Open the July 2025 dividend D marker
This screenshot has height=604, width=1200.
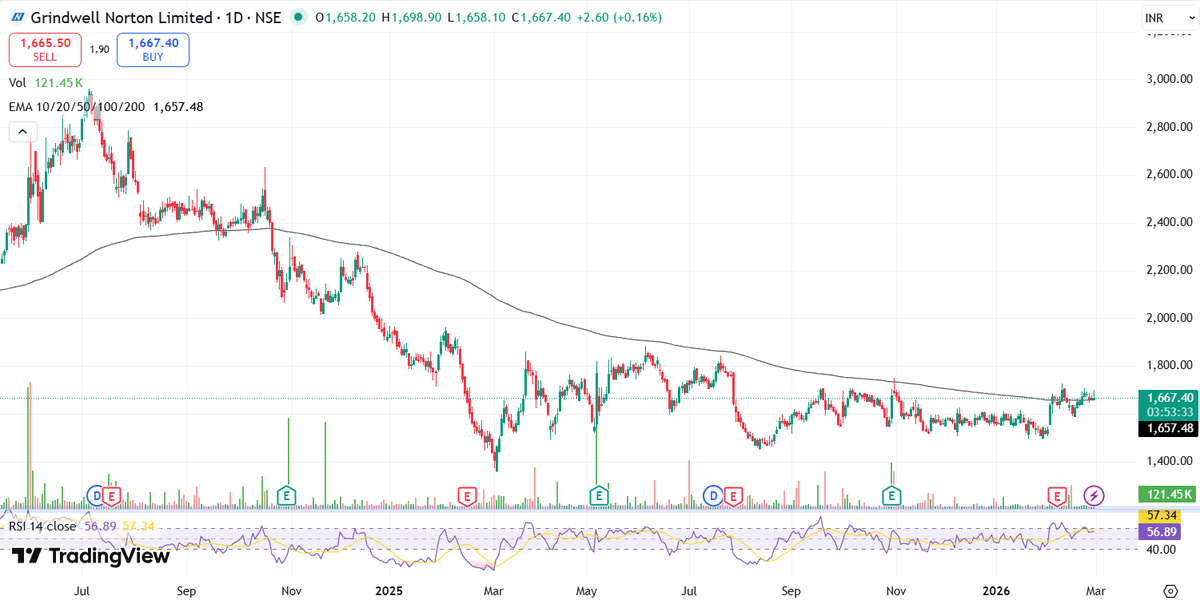click(x=714, y=495)
